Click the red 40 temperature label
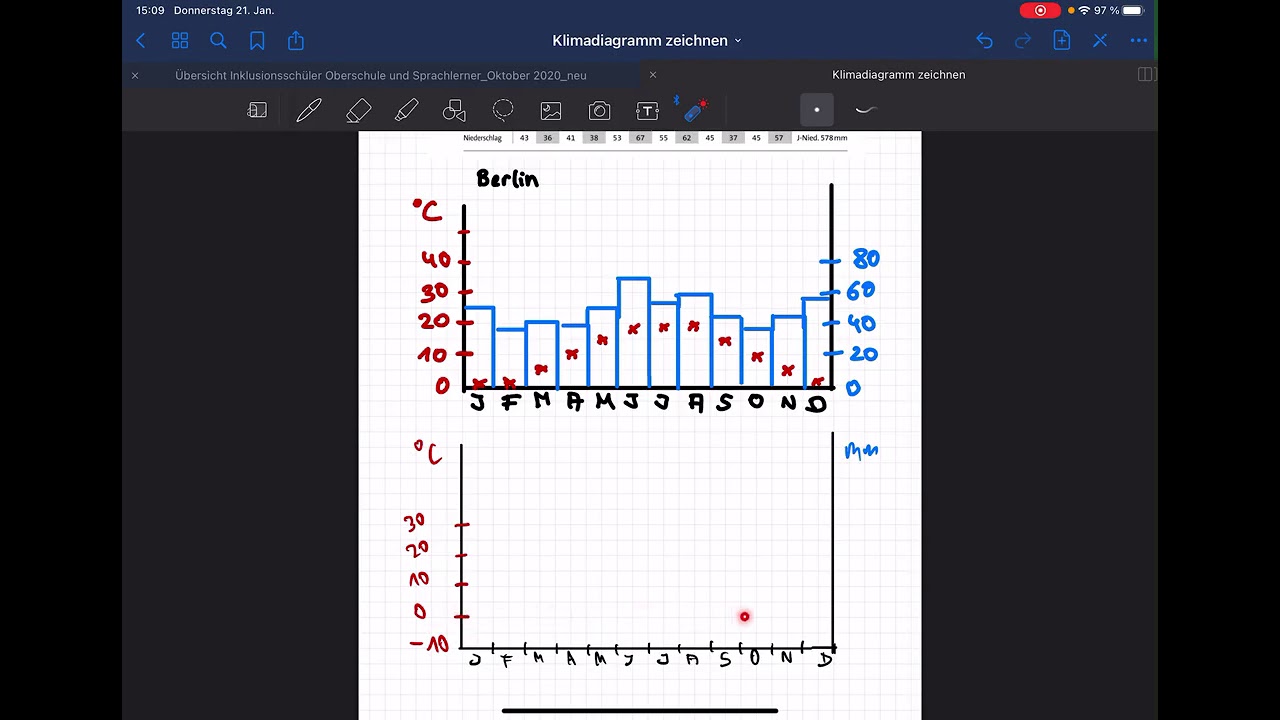The height and width of the screenshot is (720, 1280). (x=436, y=259)
